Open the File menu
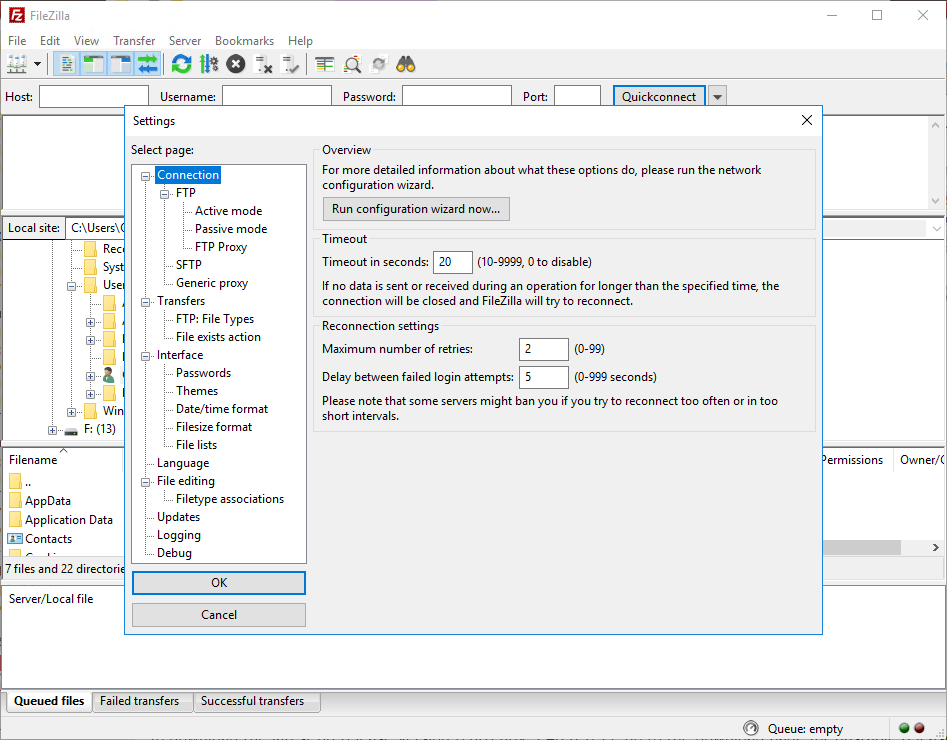Screen dimensions: 947x740 pos(17,40)
